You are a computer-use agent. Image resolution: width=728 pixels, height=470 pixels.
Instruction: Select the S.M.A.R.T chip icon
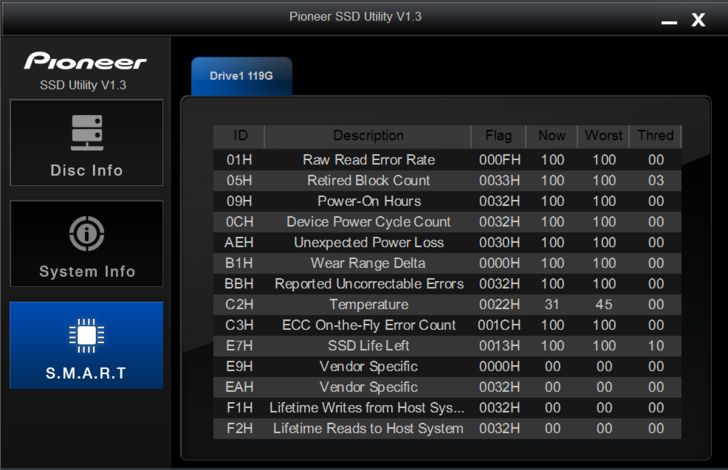point(87,335)
